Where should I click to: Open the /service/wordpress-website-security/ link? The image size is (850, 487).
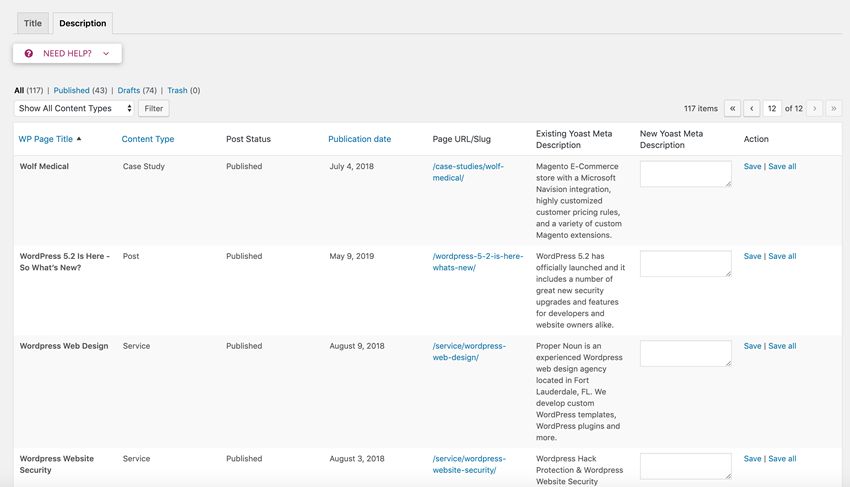[469, 464]
